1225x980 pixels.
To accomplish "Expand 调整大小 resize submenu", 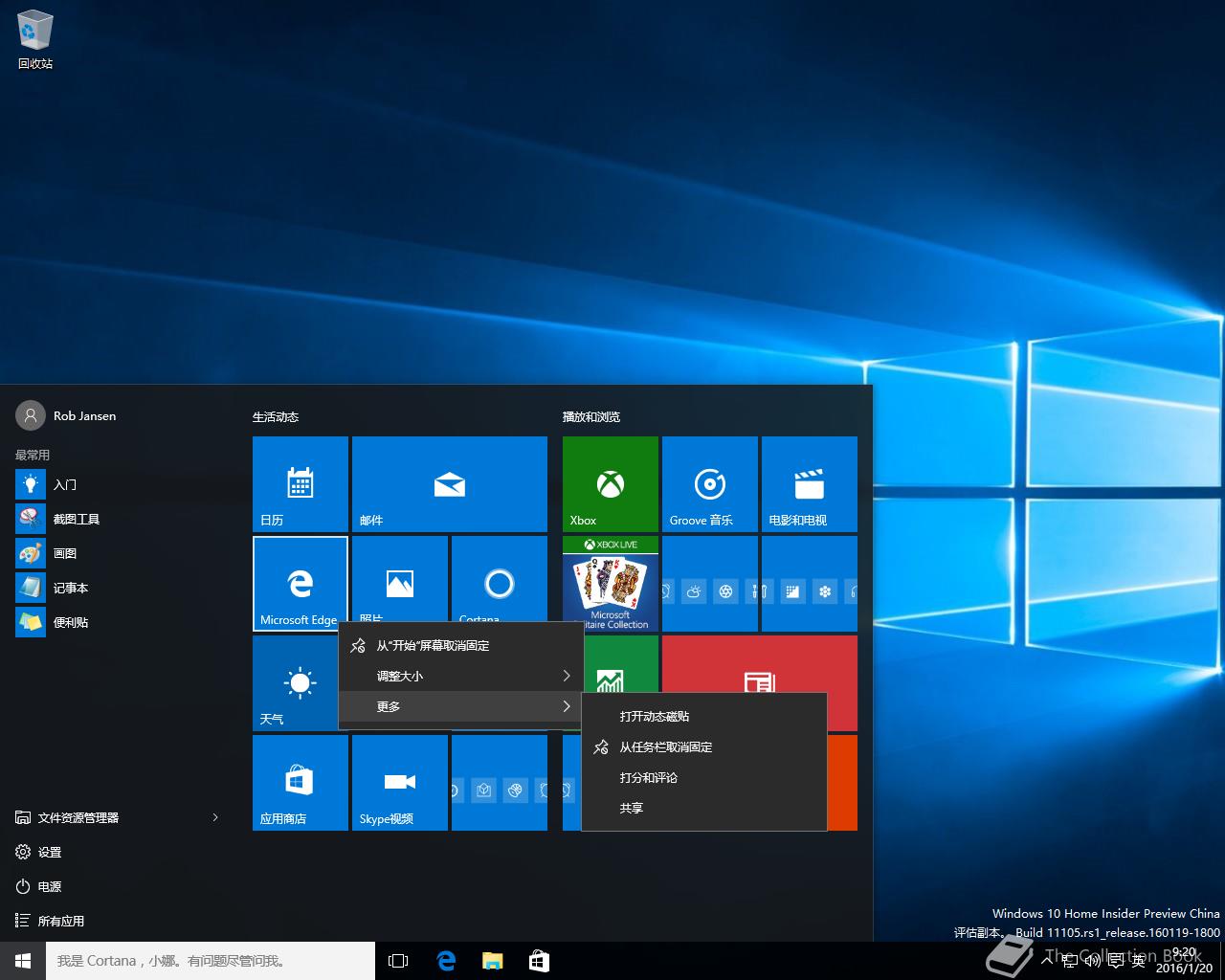I will [x=461, y=676].
